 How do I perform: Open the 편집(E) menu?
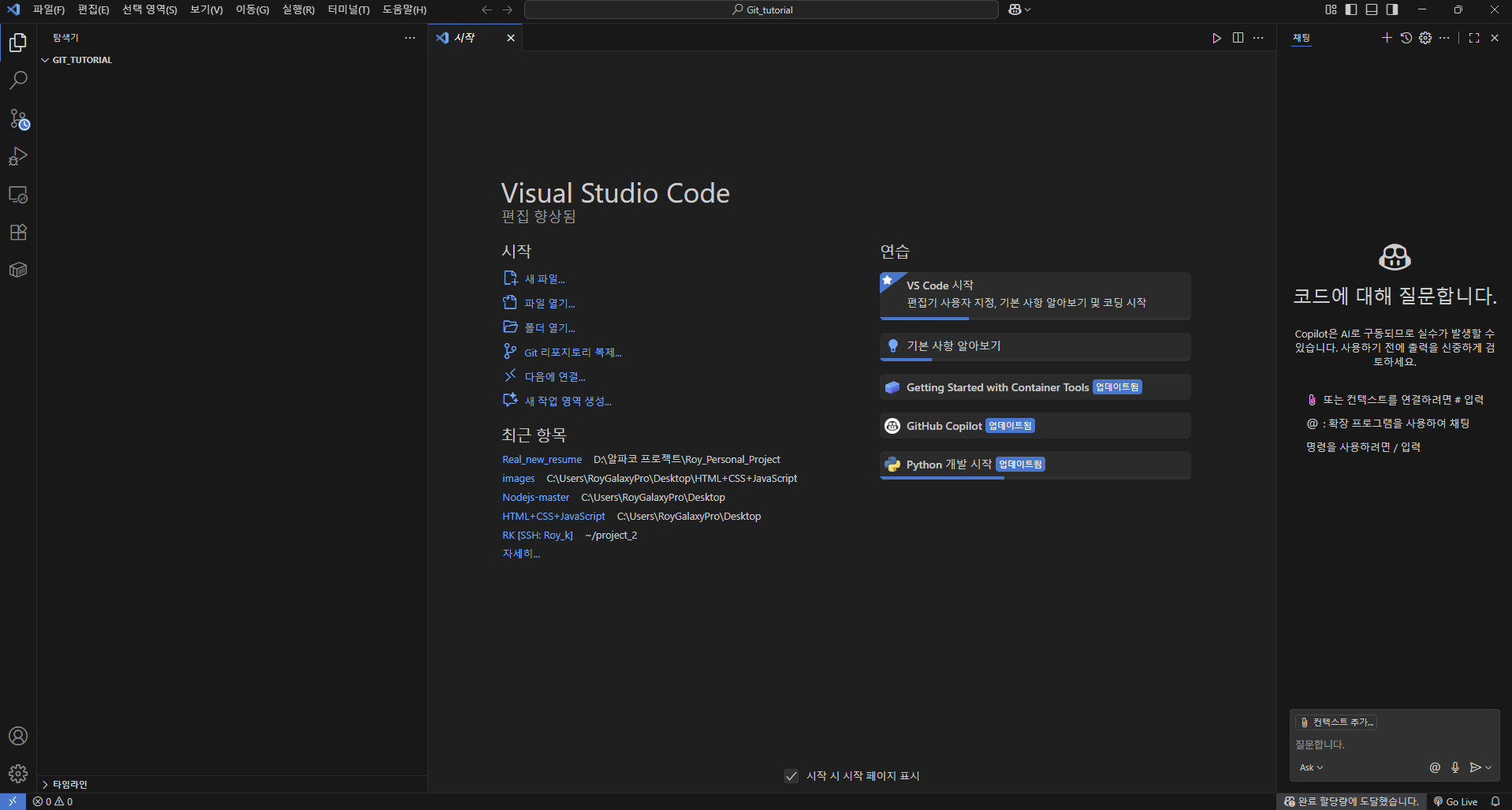93,9
